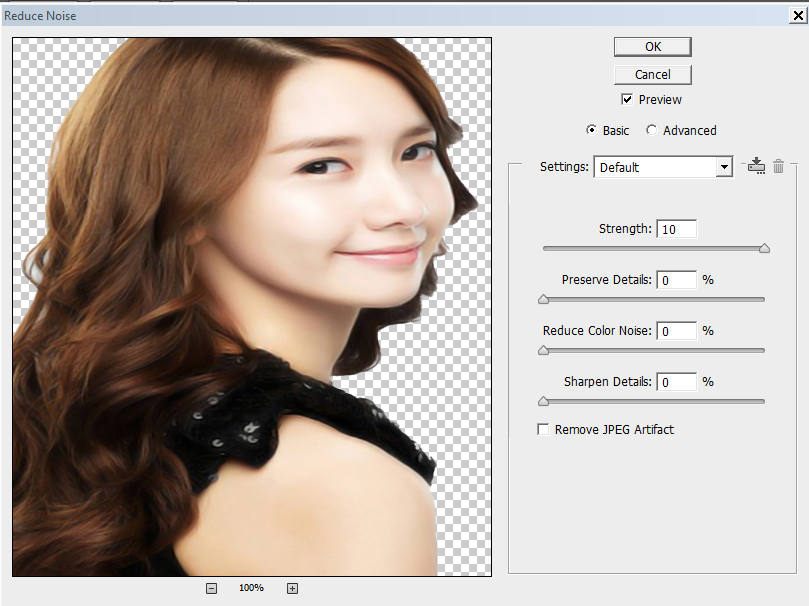Screen dimensions: 809x606
Task: Click the save settings icon
Action: point(756,166)
